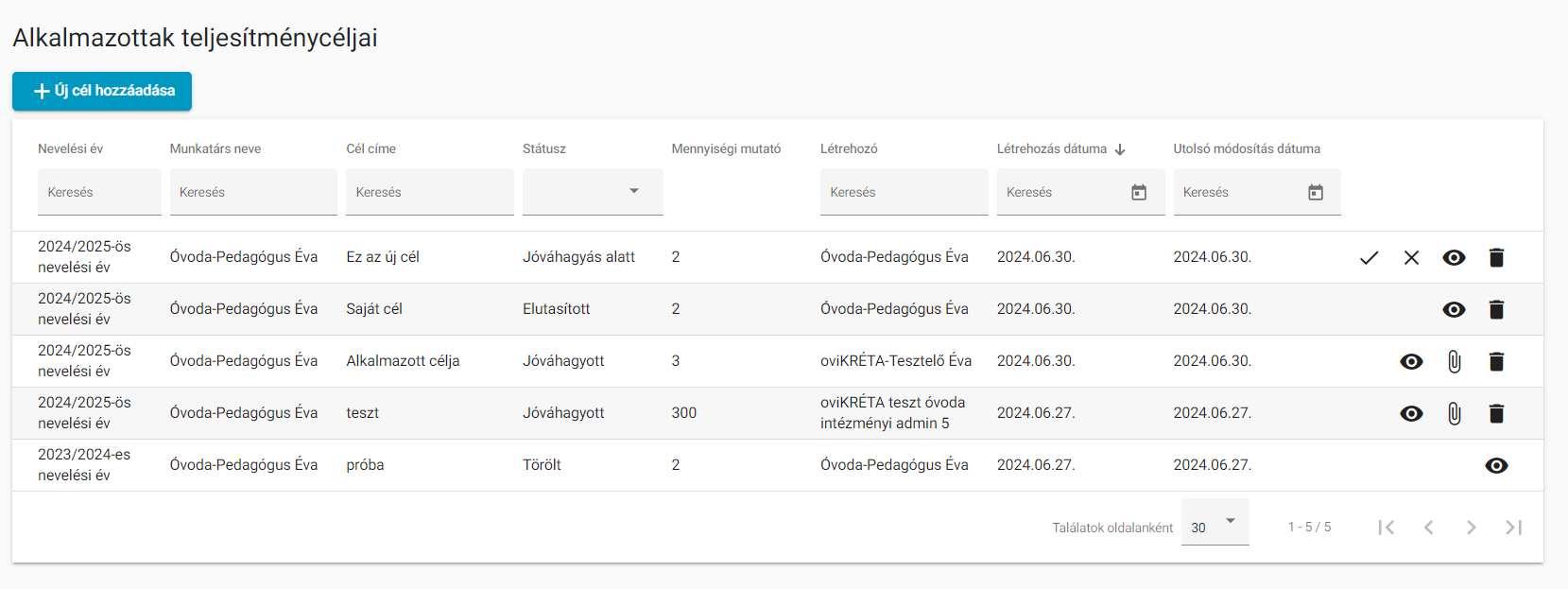Sort by Utolsó módosítás dátuma column header

1247,149
